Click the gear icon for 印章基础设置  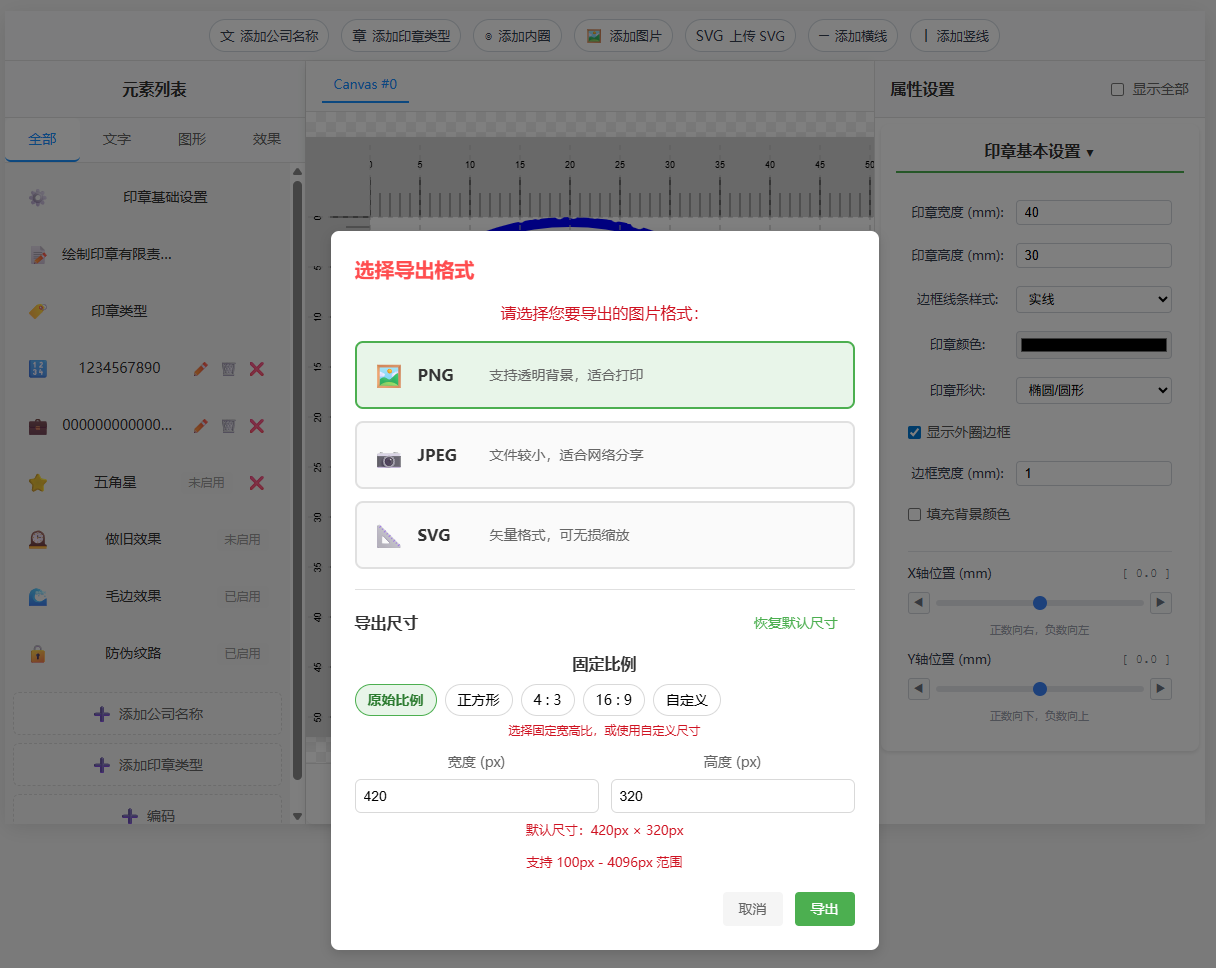[x=38, y=198]
